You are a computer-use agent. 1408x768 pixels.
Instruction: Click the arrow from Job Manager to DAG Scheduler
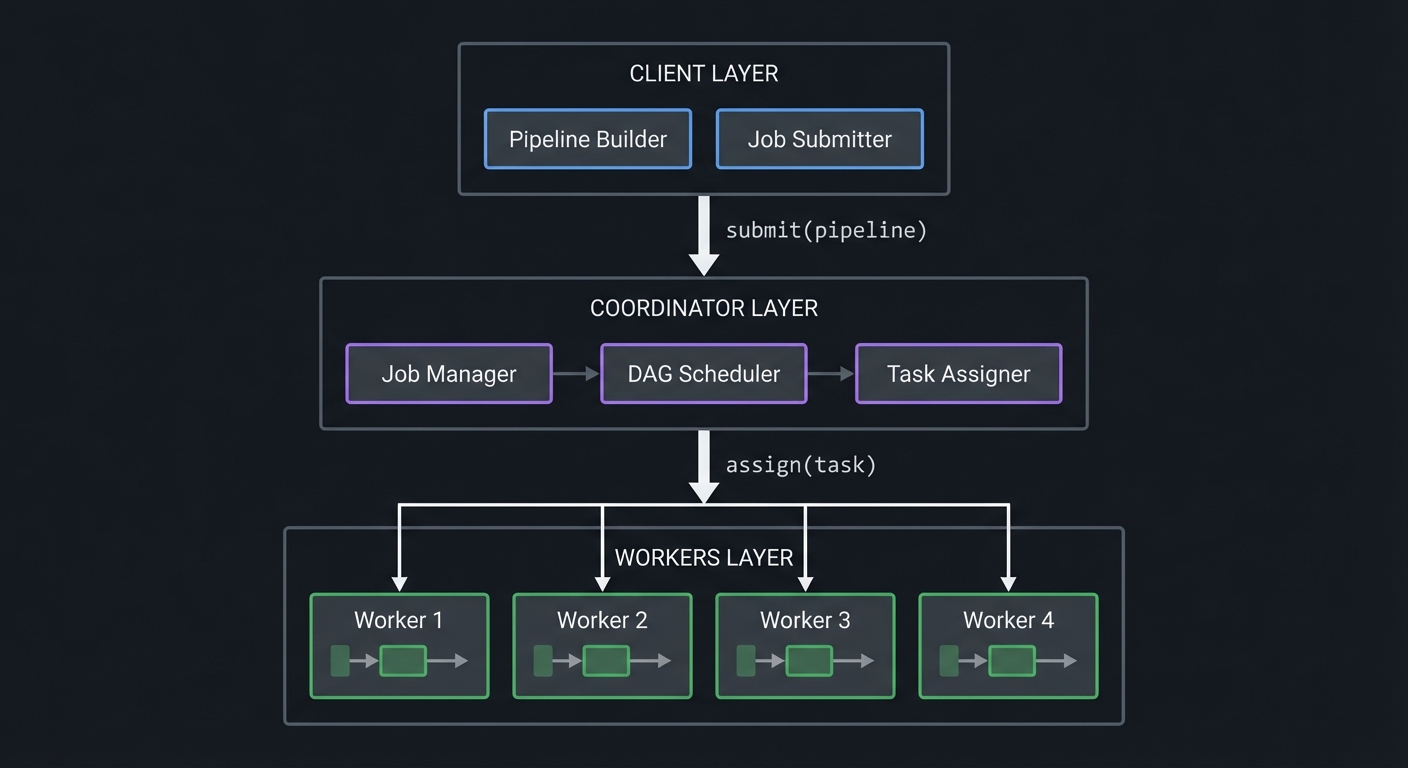577,373
